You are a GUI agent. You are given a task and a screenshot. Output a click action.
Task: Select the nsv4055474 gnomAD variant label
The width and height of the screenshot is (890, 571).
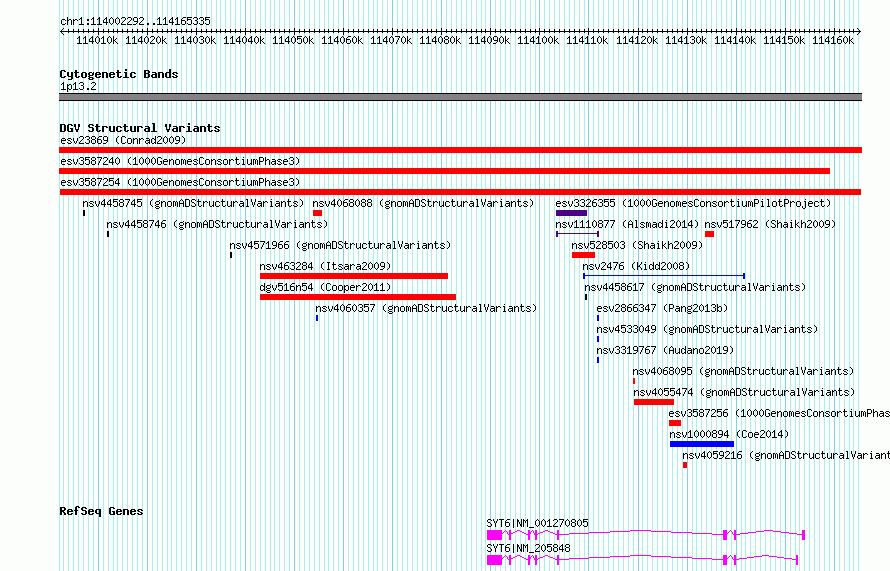(744, 392)
